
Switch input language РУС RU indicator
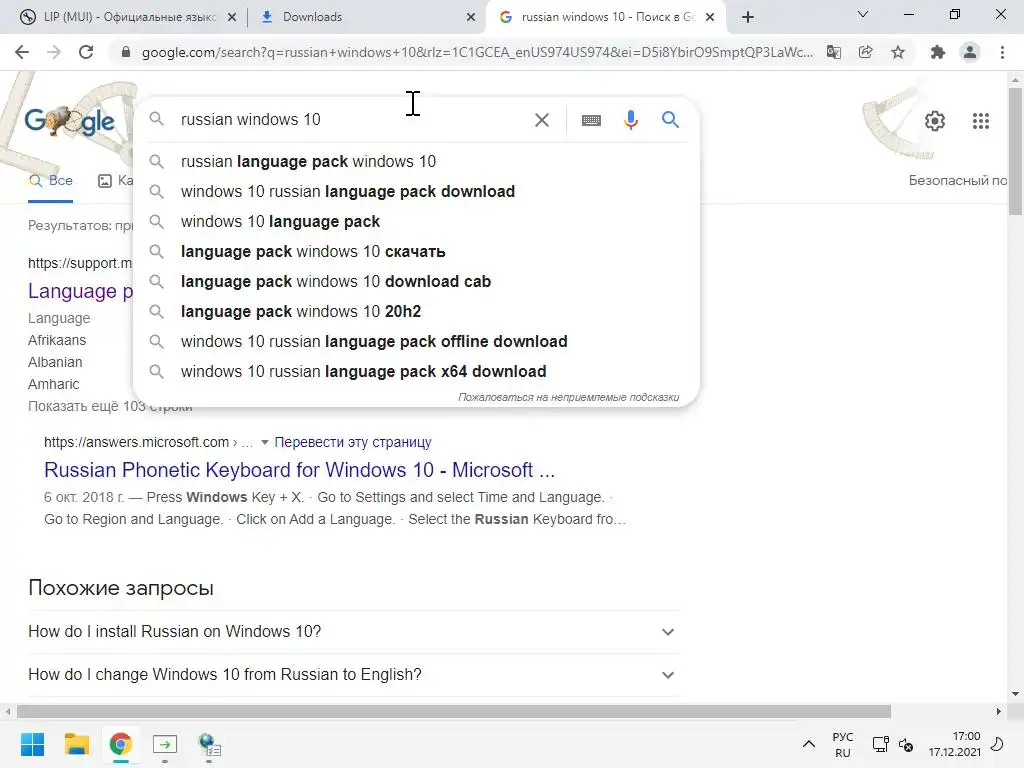click(842, 744)
